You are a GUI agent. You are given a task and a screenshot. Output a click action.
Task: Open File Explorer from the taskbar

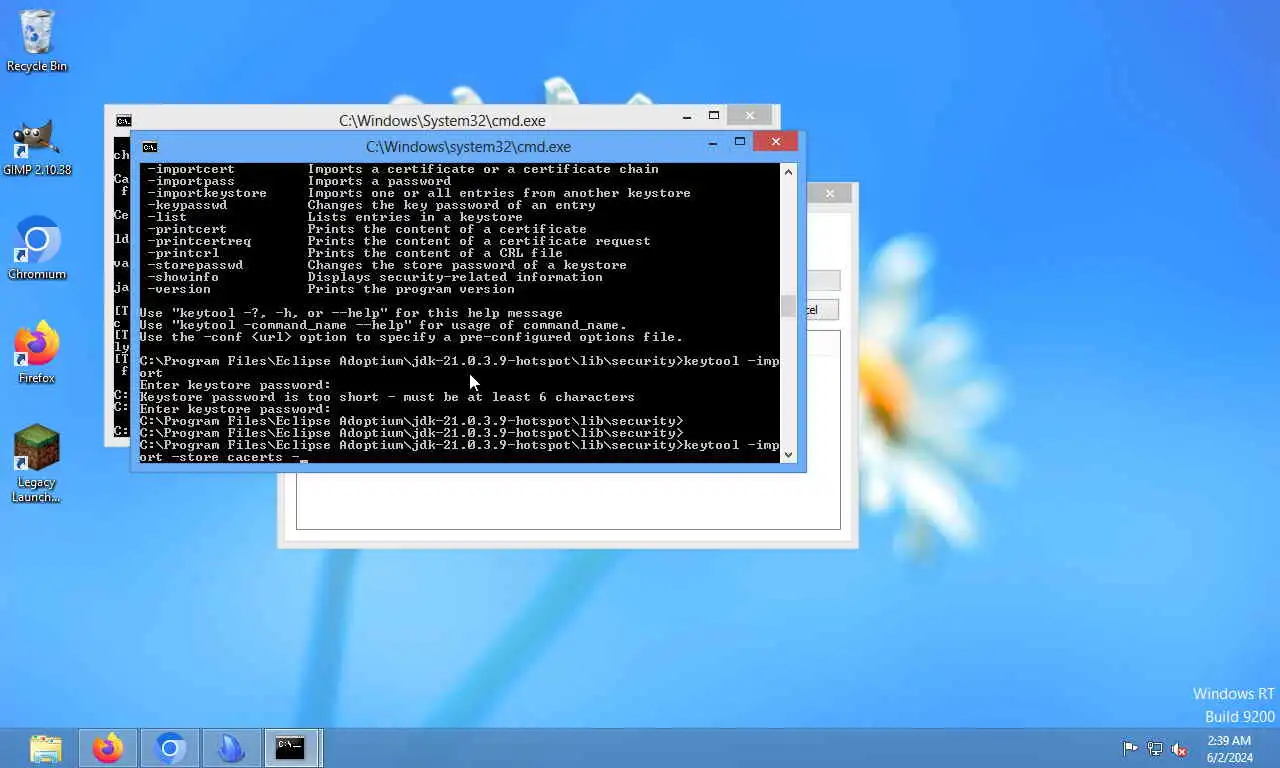point(46,748)
